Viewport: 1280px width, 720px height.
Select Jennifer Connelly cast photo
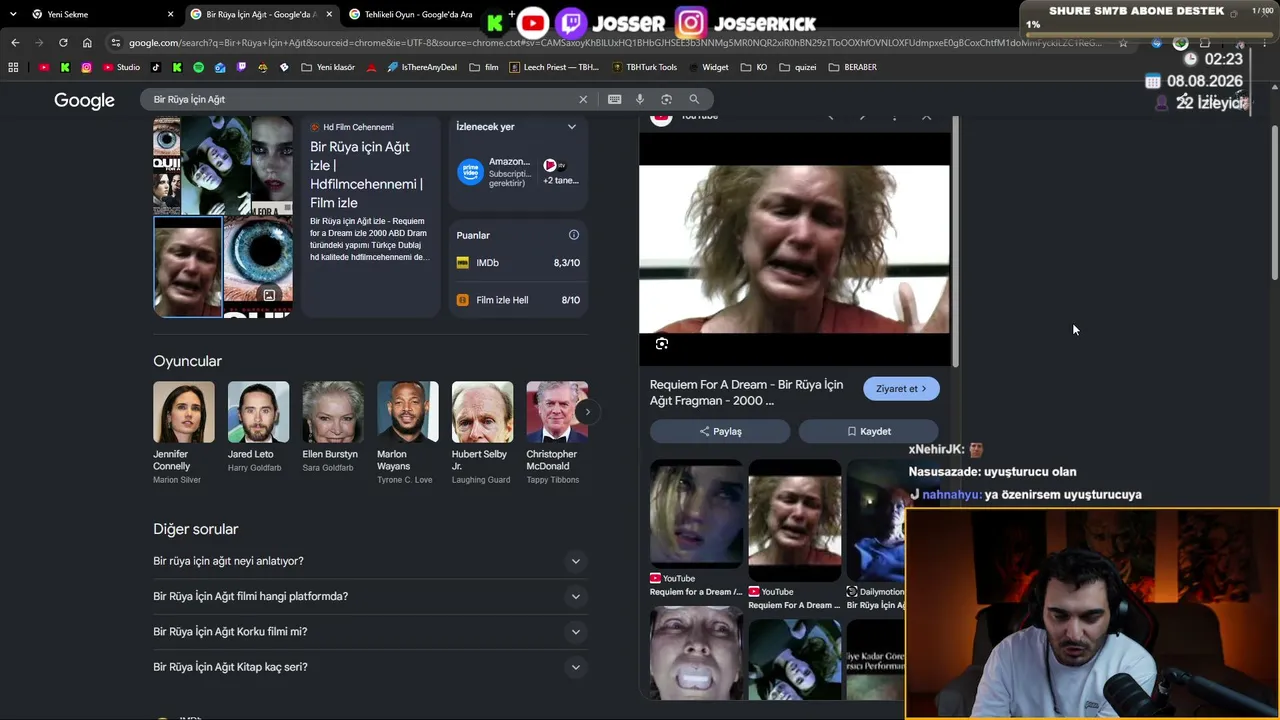[184, 412]
